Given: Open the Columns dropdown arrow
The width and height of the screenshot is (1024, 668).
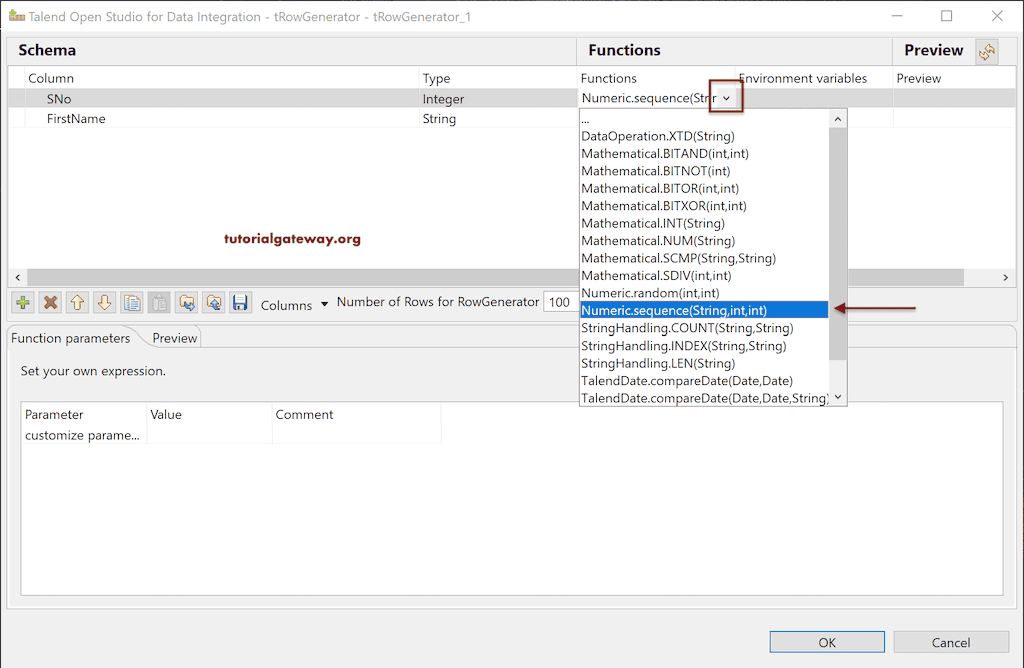Looking at the screenshot, I should 325,304.
